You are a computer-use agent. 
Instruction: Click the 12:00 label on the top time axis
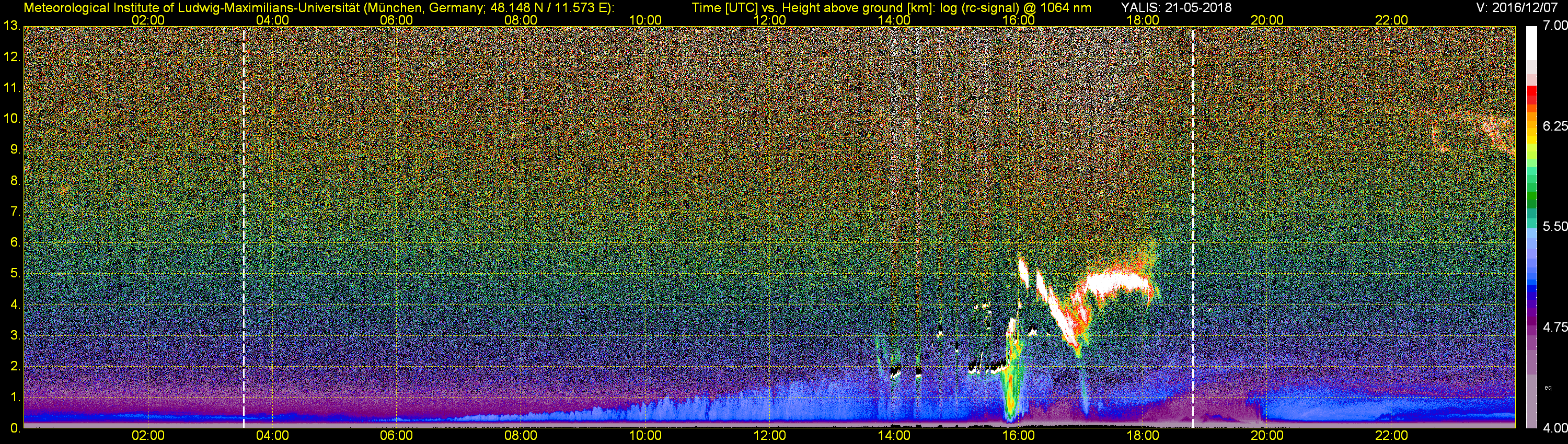pyautogui.click(x=769, y=20)
